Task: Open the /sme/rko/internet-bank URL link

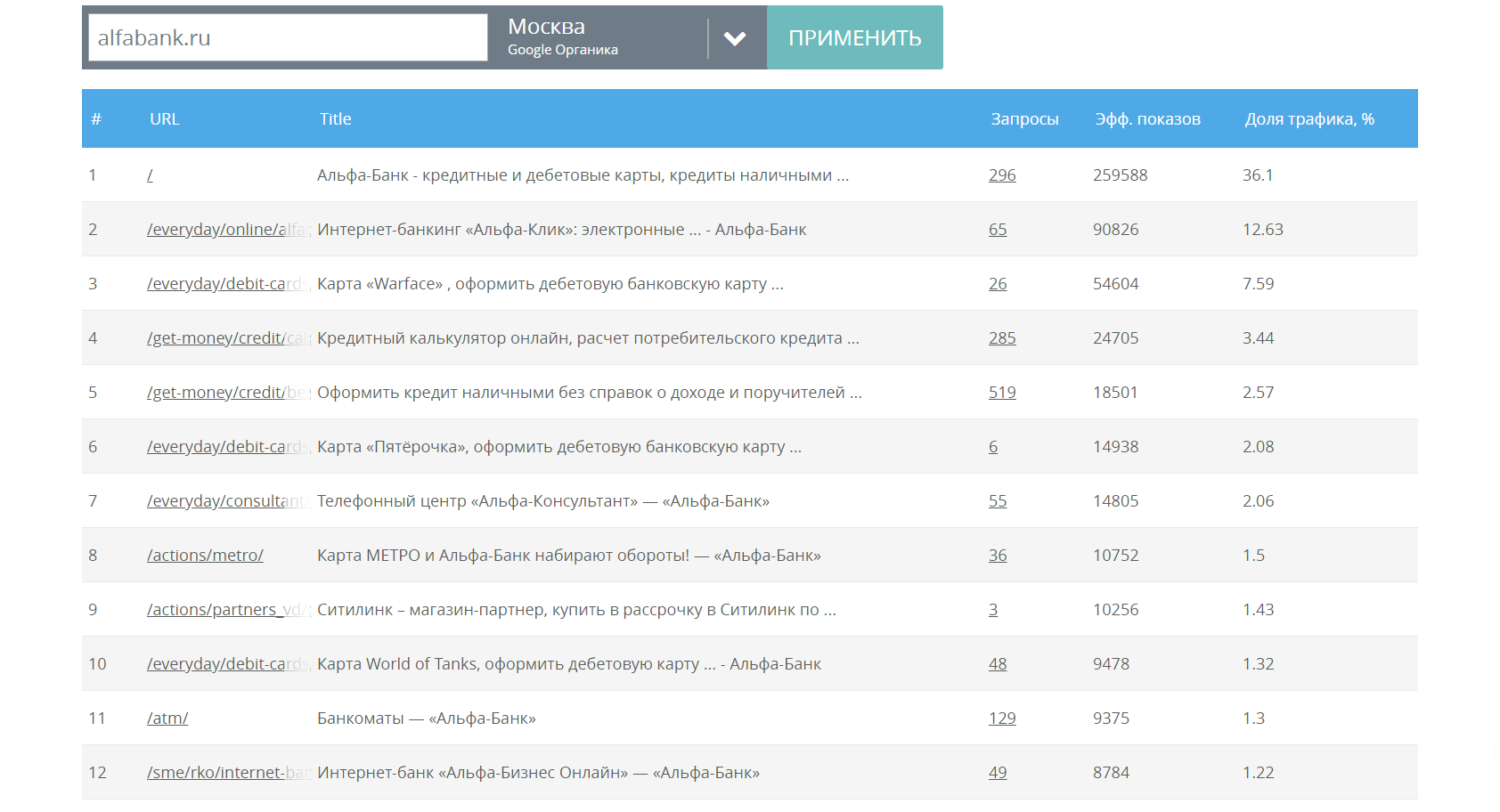Action: click(228, 773)
